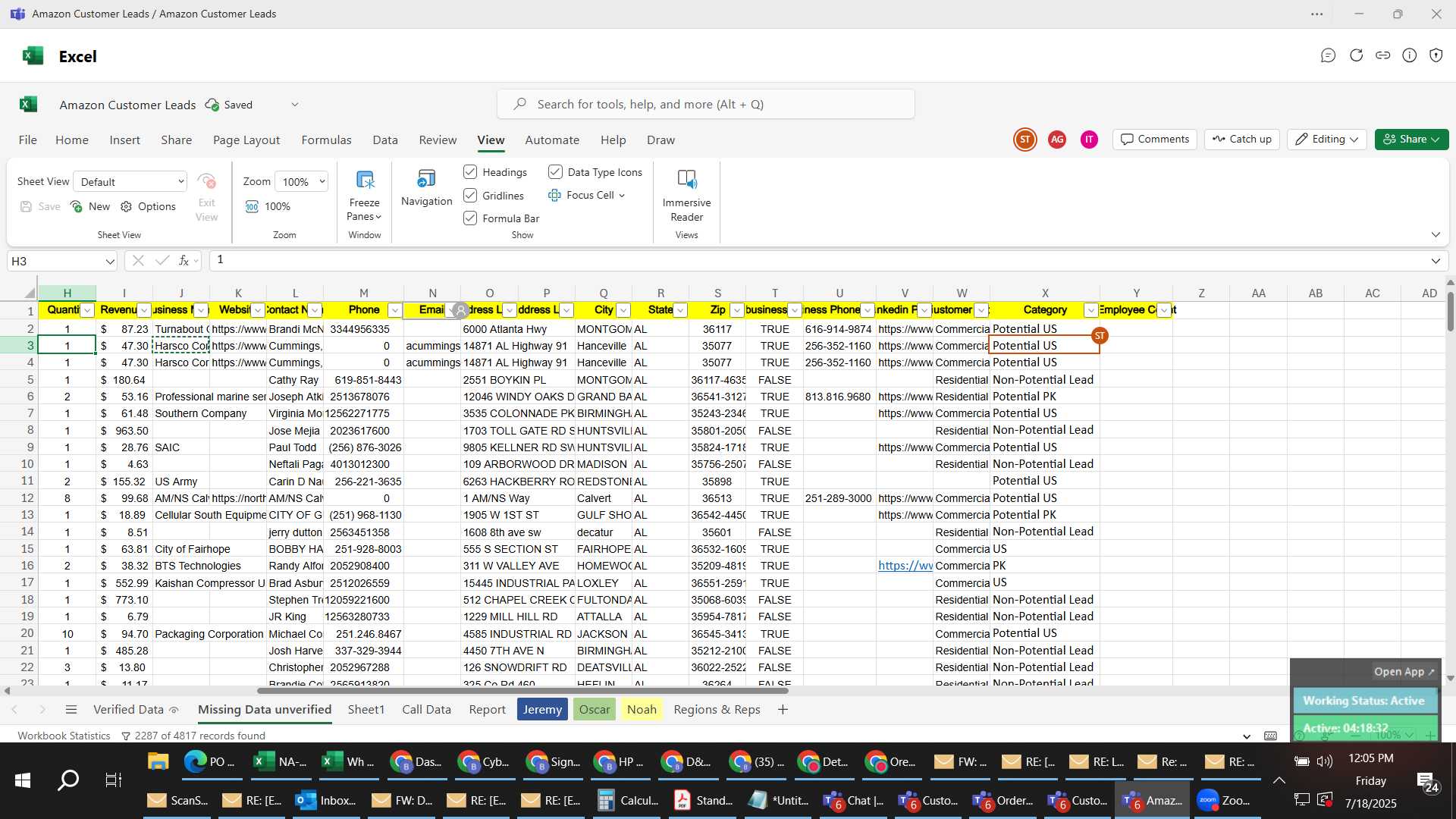Image resolution: width=1456 pixels, height=819 pixels.
Task: Open the https link in row 16
Action: tap(905, 566)
